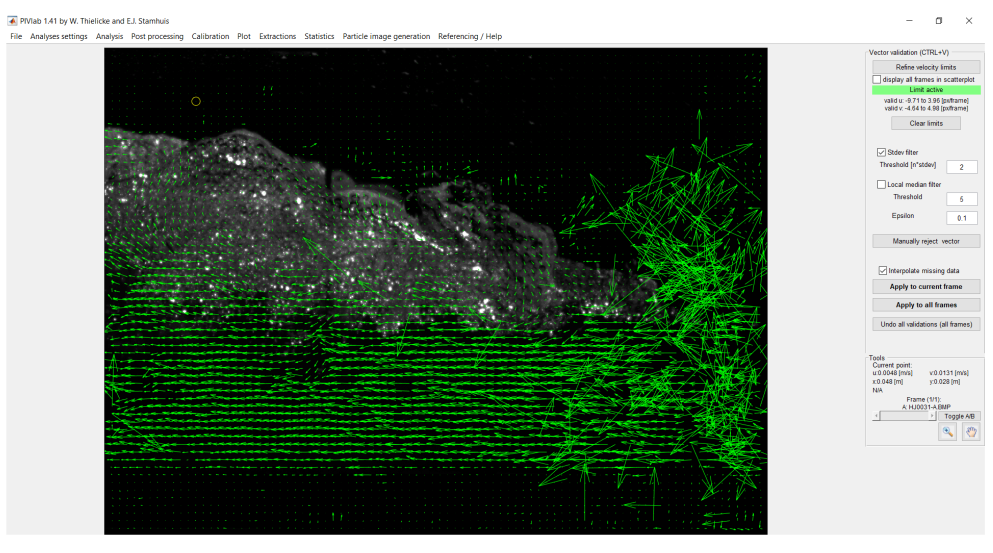
Task: Click the right arrow of the frame slider
Action: pyautogui.click(x=934, y=416)
